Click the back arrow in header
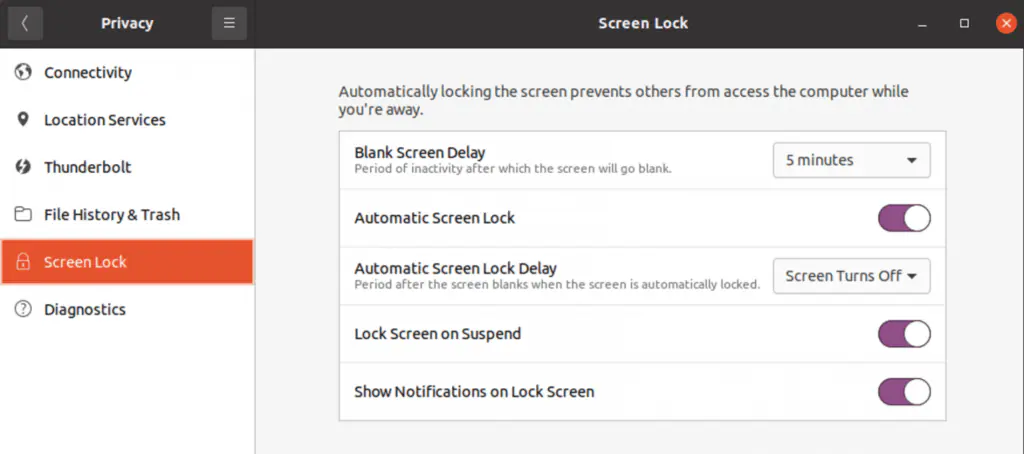 25,23
